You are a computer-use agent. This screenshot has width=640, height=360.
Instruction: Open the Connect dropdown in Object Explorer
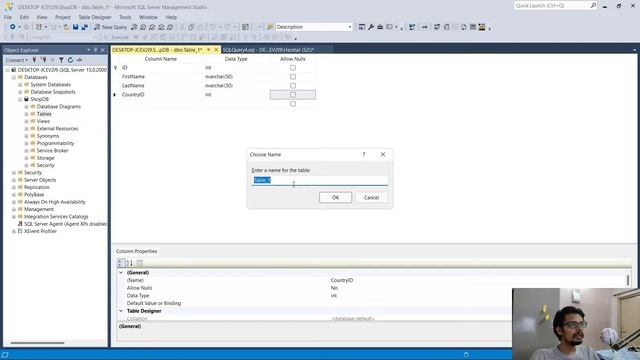pos(17,60)
